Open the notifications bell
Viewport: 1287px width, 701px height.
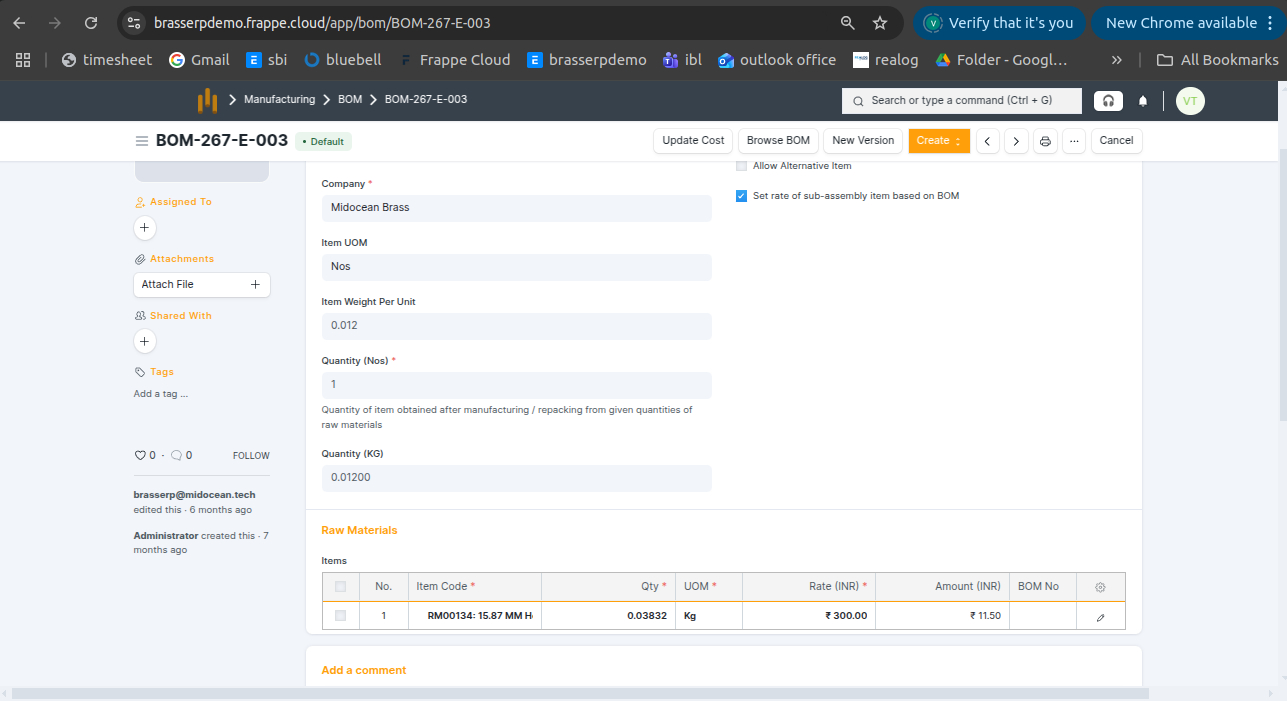[x=1143, y=101]
